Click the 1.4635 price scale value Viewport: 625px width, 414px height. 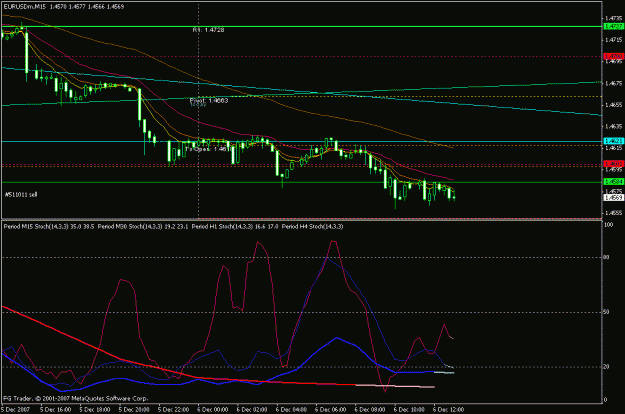[x=613, y=126]
